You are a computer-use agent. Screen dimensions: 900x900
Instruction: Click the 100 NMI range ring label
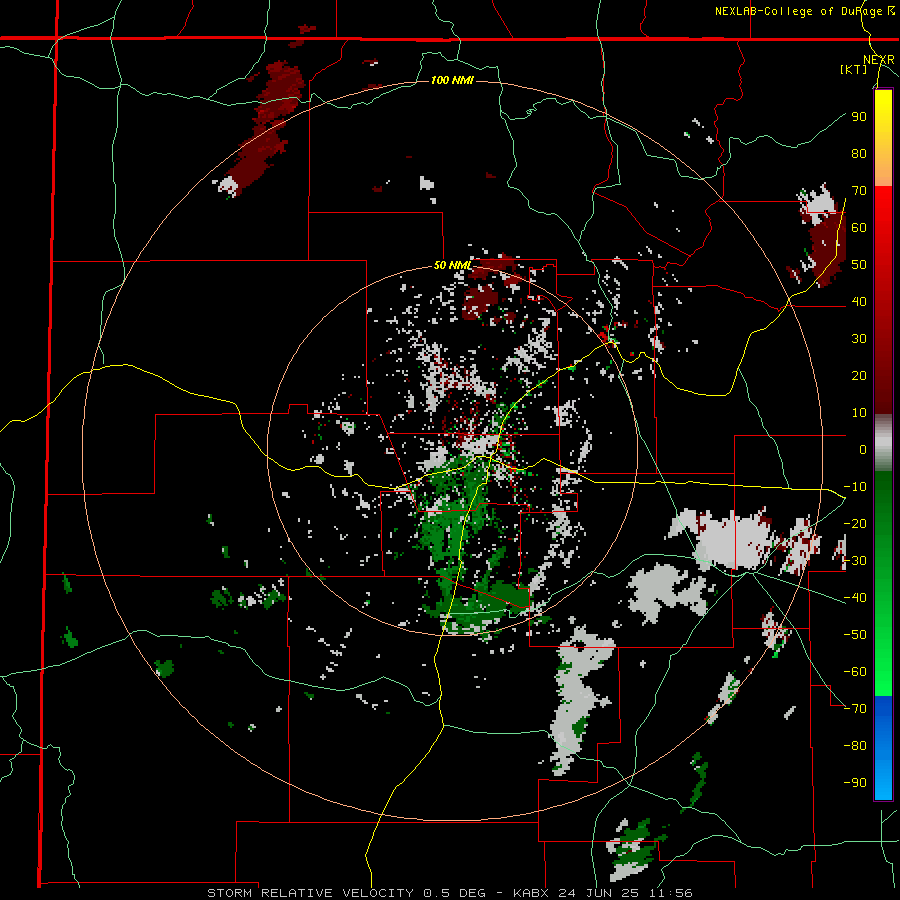click(452, 80)
